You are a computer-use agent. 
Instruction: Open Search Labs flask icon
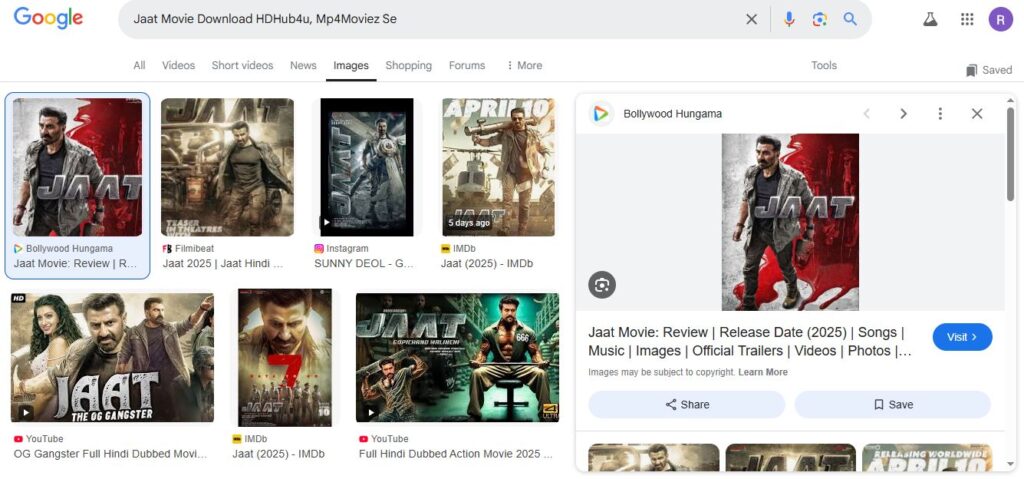[x=930, y=20]
